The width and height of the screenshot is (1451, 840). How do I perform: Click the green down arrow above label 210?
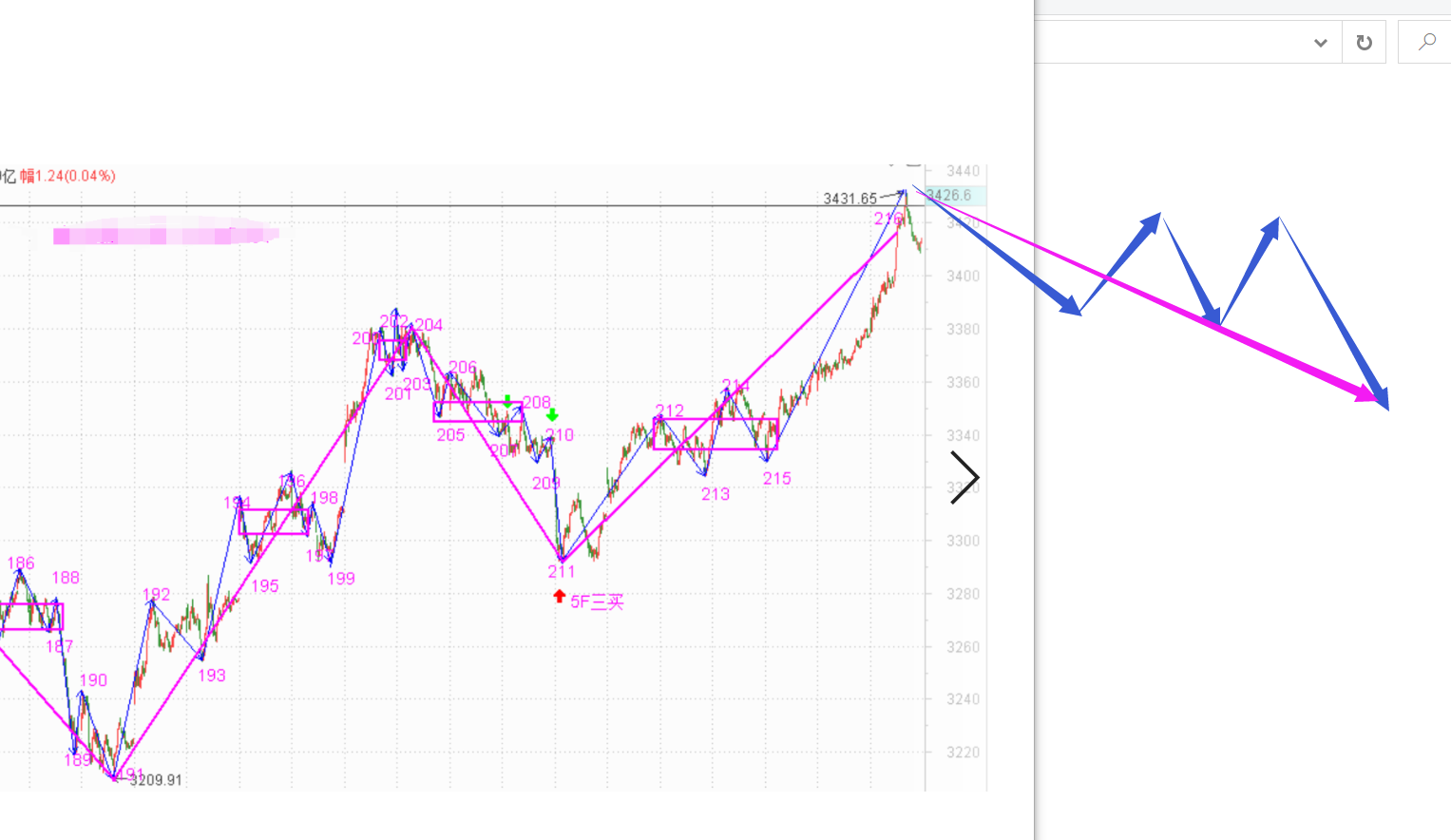pyautogui.click(x=552, y=415)
